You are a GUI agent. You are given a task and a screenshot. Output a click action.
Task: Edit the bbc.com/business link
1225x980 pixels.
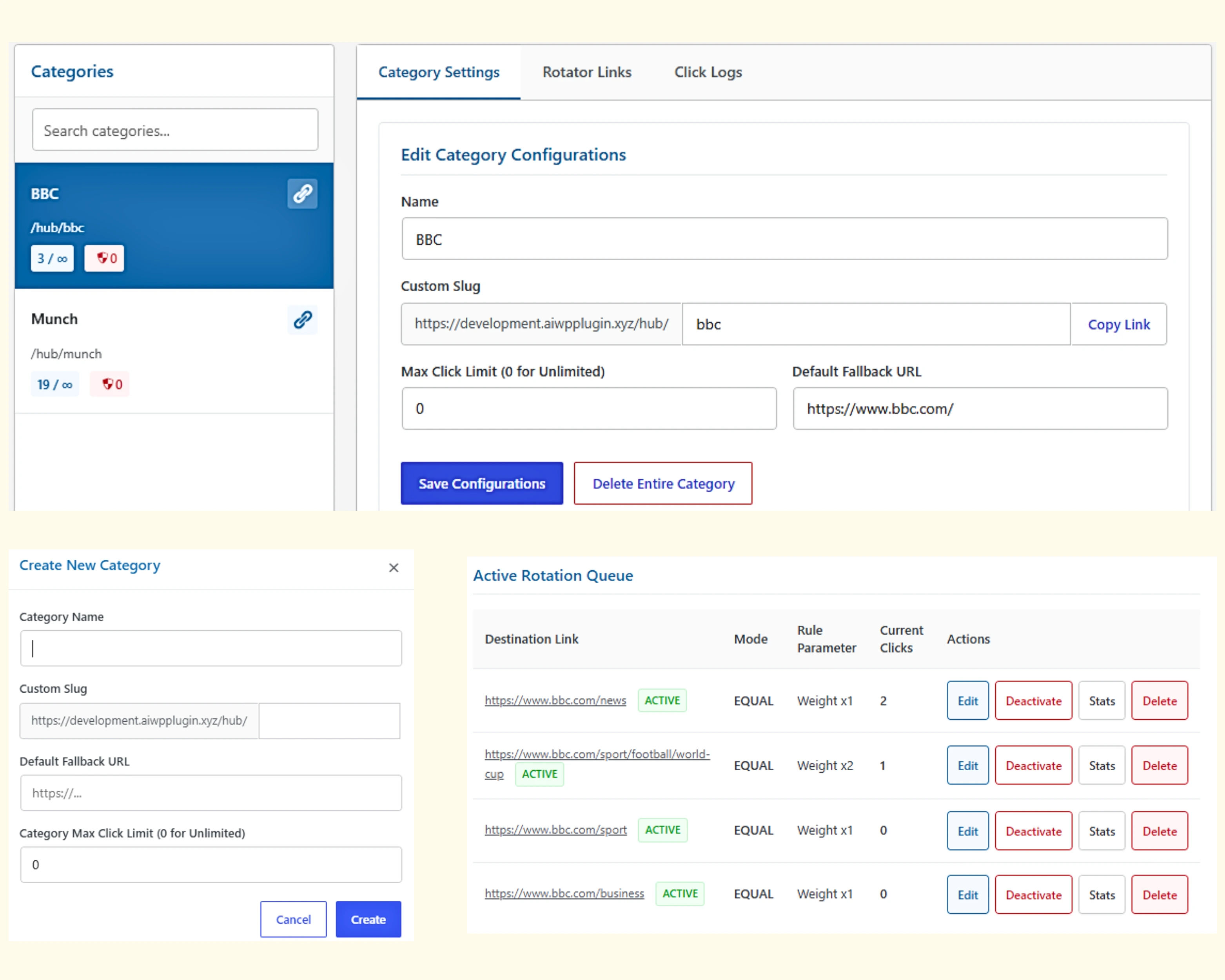tap(967, 895)
